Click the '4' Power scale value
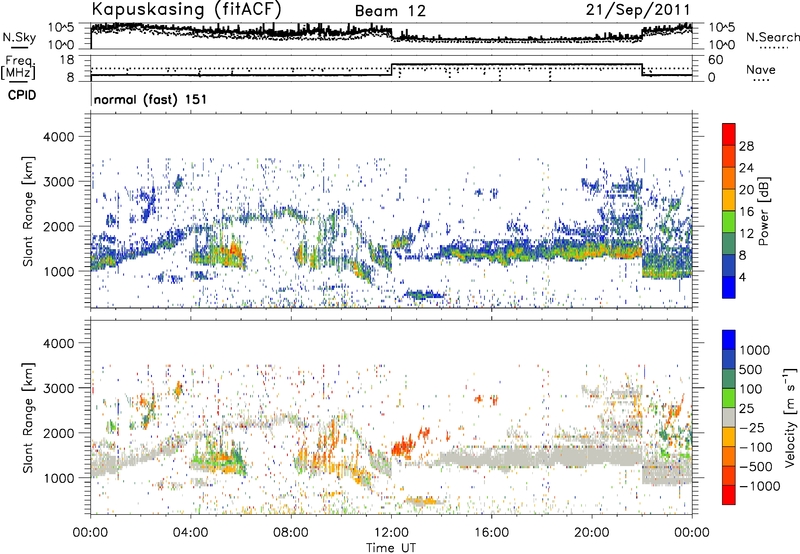This screenshot has width=800, height=554. click(x=742, y=278)
